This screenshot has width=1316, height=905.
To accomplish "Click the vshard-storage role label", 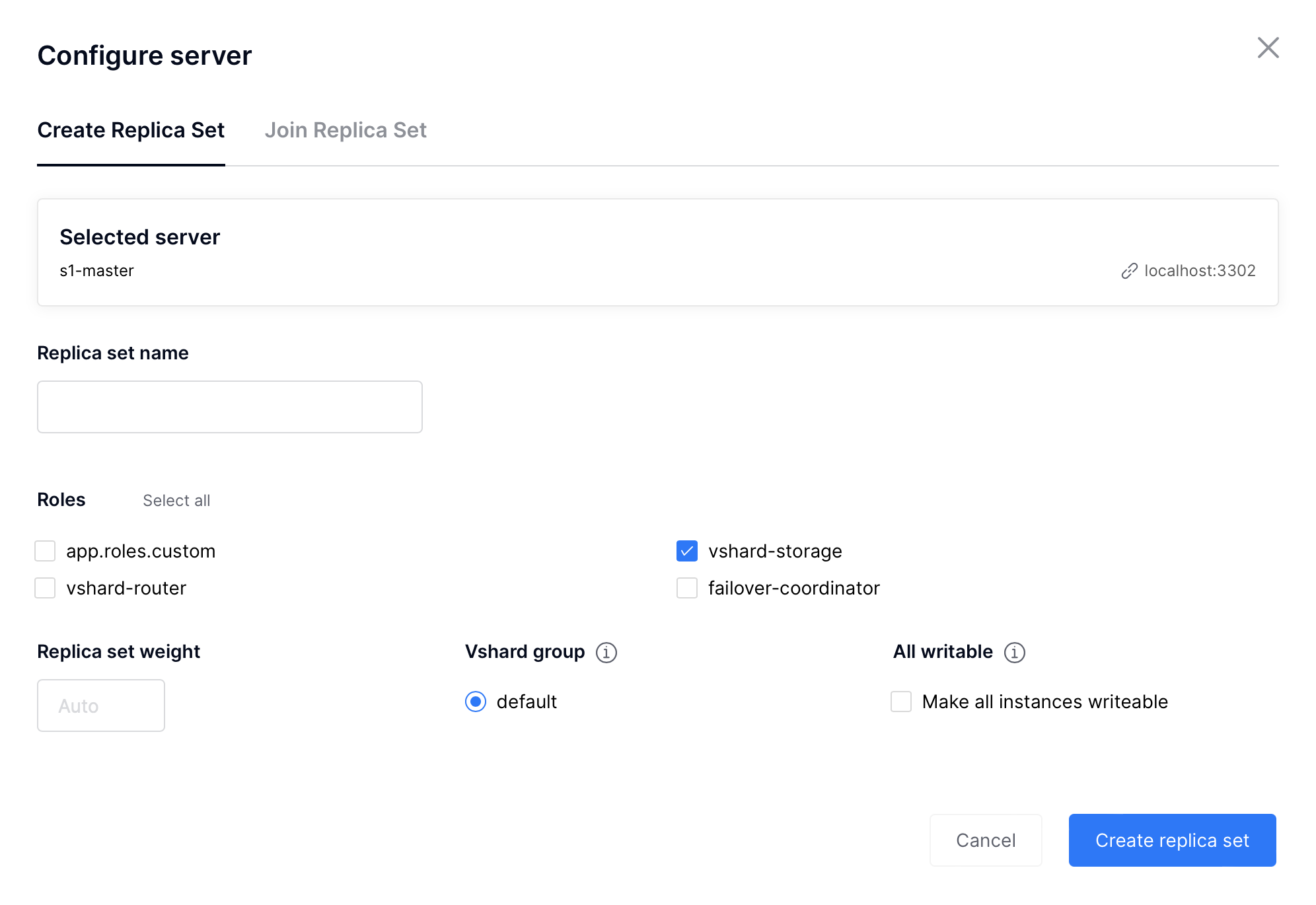I will tap(775, 551).
